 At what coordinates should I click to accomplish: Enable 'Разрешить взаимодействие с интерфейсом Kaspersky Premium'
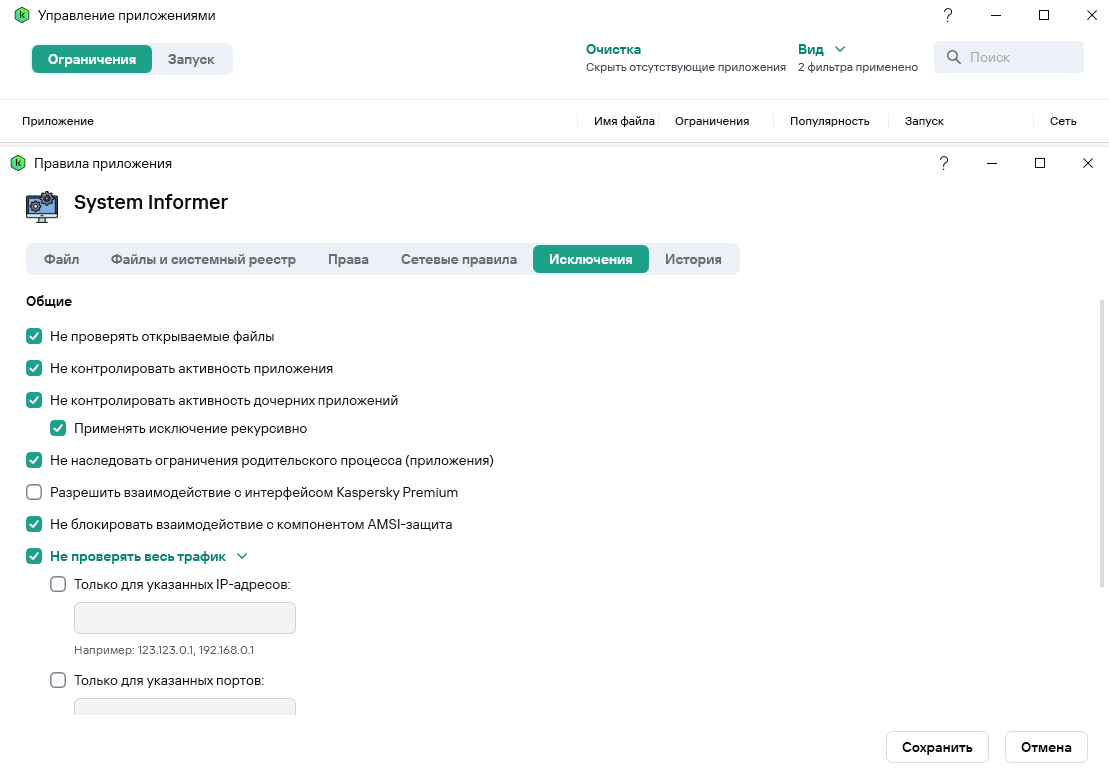tap(34, 492)
